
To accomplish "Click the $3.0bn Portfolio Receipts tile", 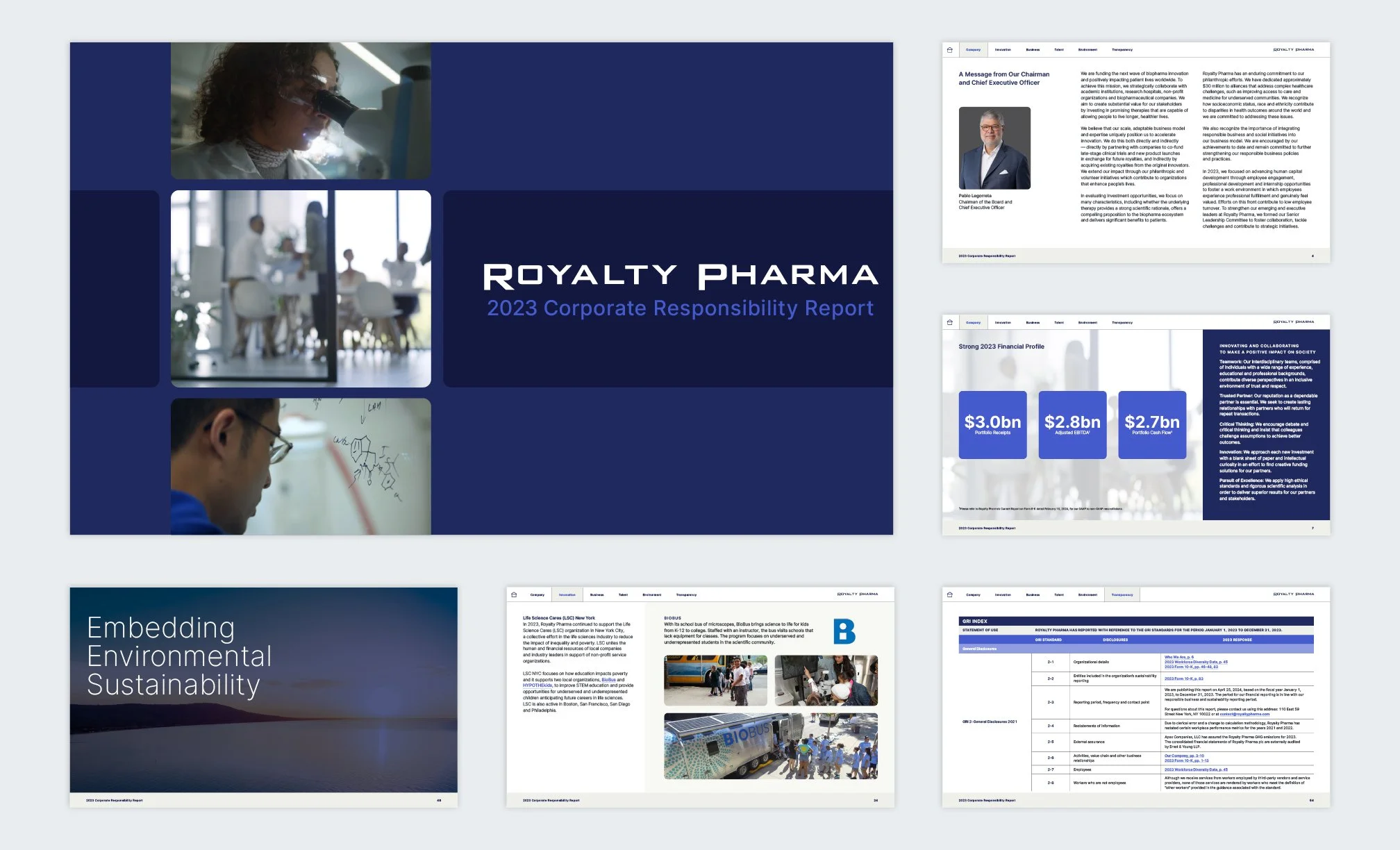I will point(992,424).
